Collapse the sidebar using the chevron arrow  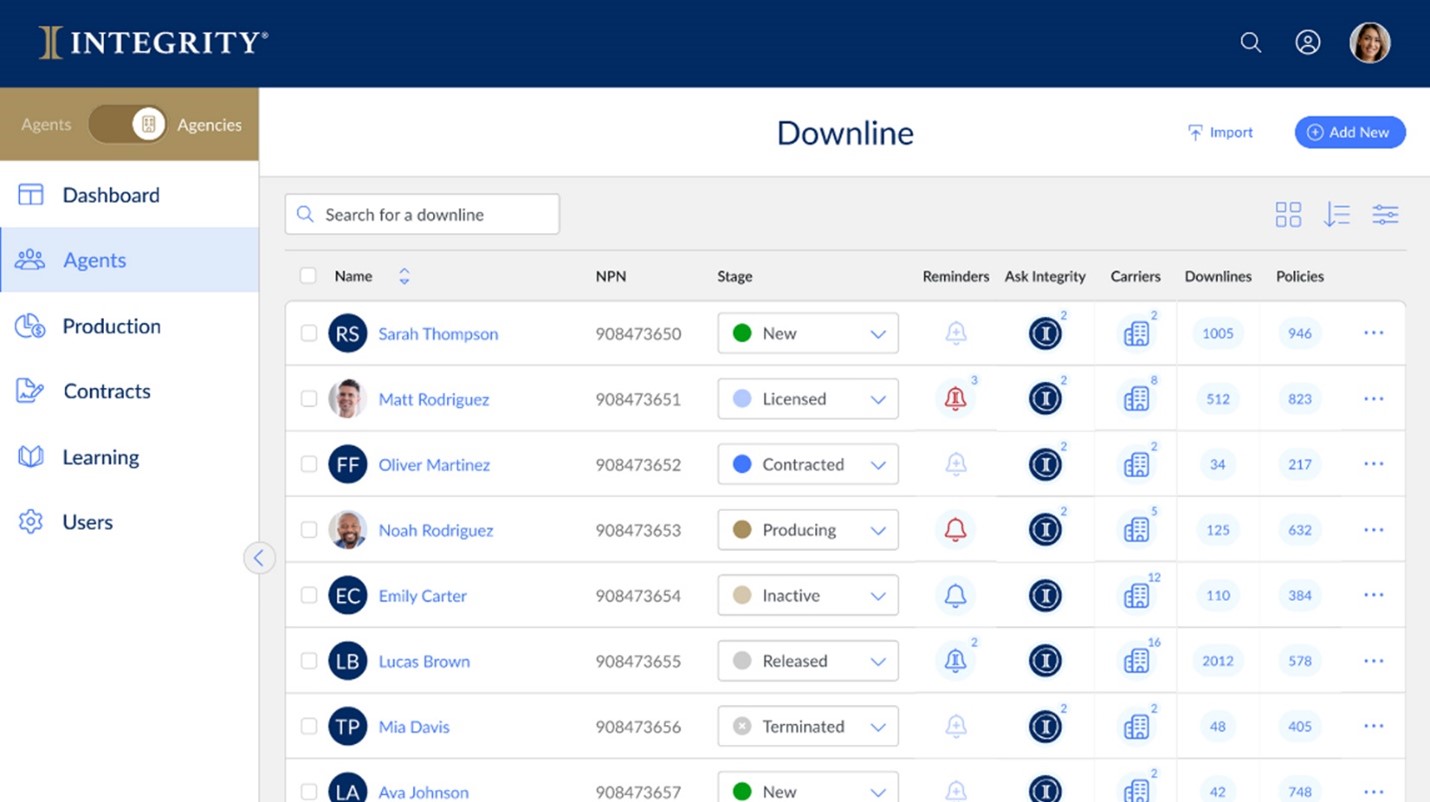[x=259, y=558]
